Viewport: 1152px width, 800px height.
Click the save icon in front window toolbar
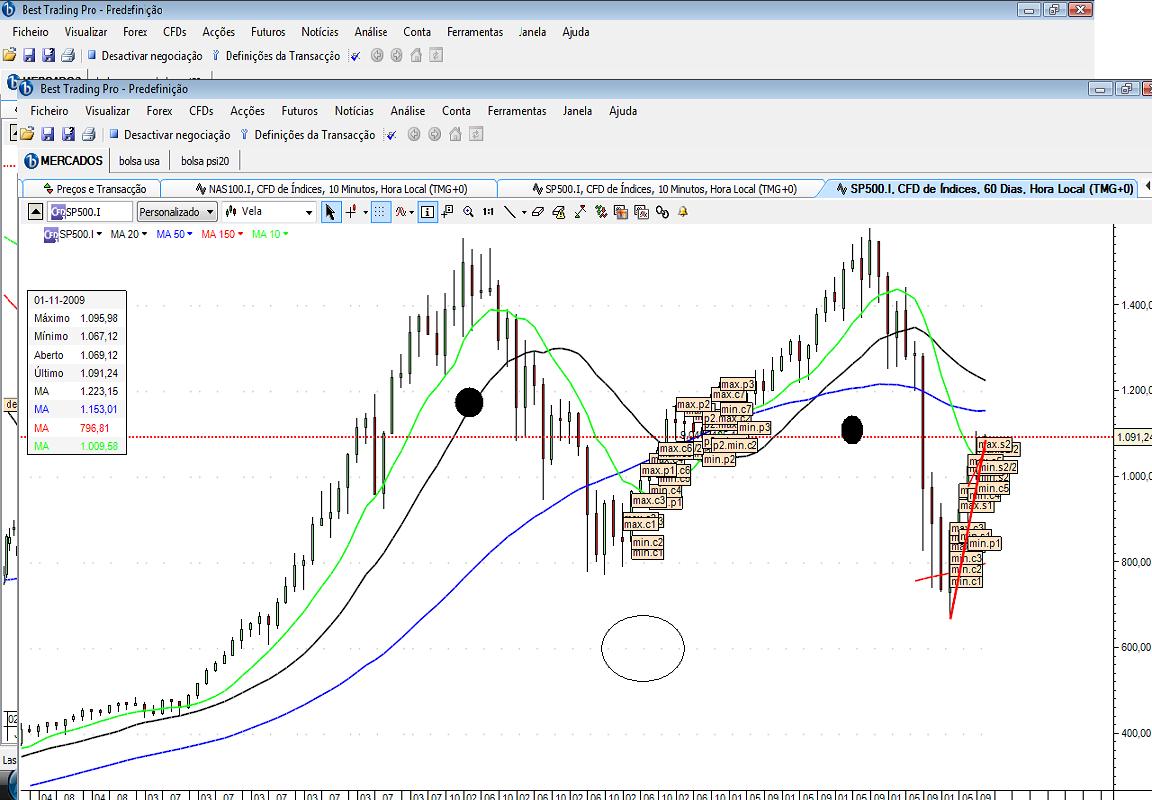click(x=48, y=134)
